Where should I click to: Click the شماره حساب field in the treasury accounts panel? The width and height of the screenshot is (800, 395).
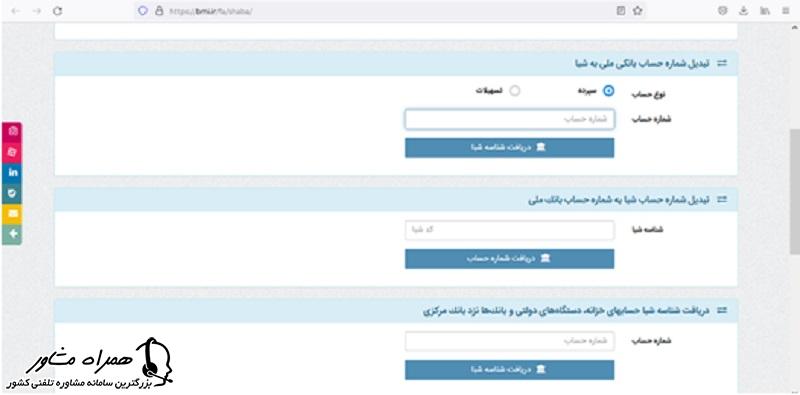(510, 341)
